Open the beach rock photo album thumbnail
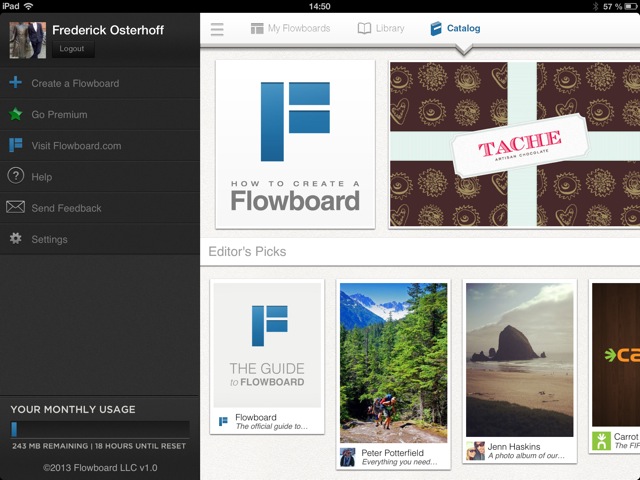The width and height of the screenshot is (640, 480). (519, 359)
